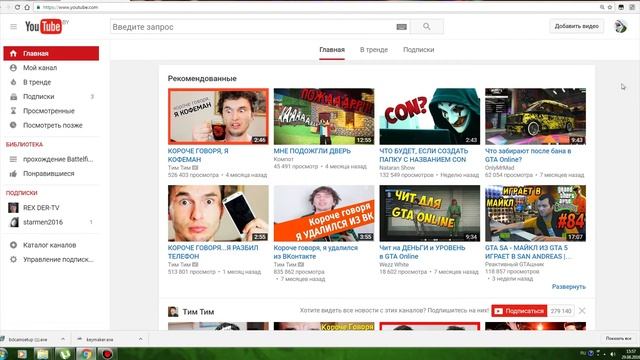
Task: Expand recommended videos with Развернуть
Action: (569, 287)
